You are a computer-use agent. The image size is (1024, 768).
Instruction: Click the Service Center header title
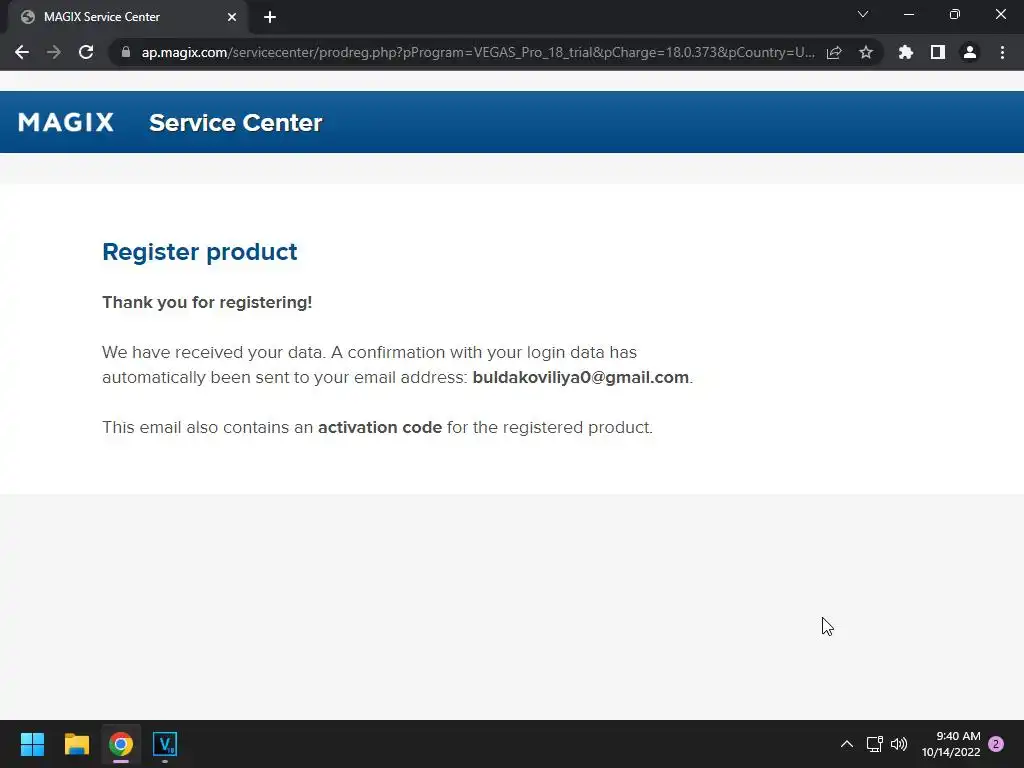(x=236, y=123)
